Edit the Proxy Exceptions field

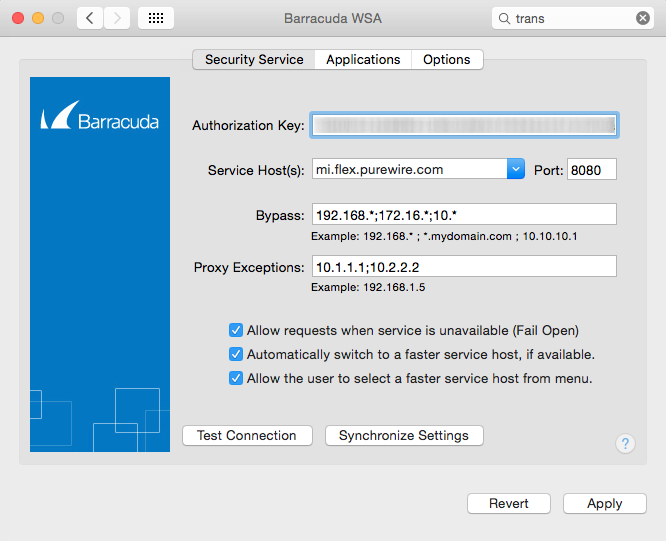point(464,266)
